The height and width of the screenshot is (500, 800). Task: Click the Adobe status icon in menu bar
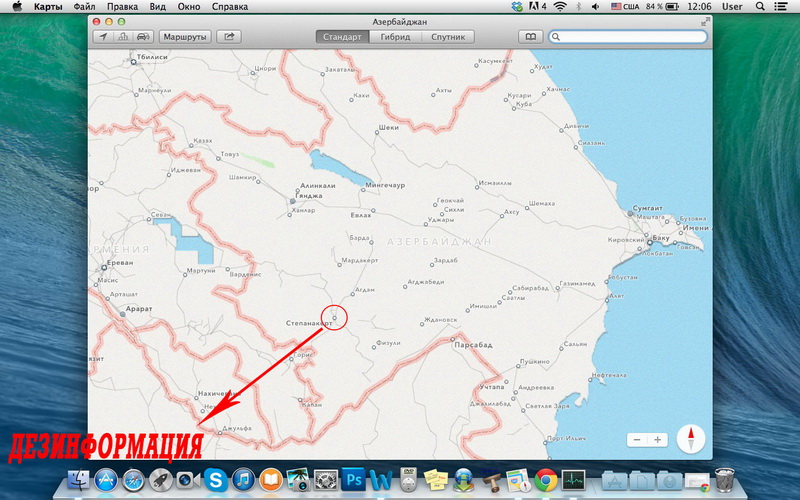click(x=537, y=7)
